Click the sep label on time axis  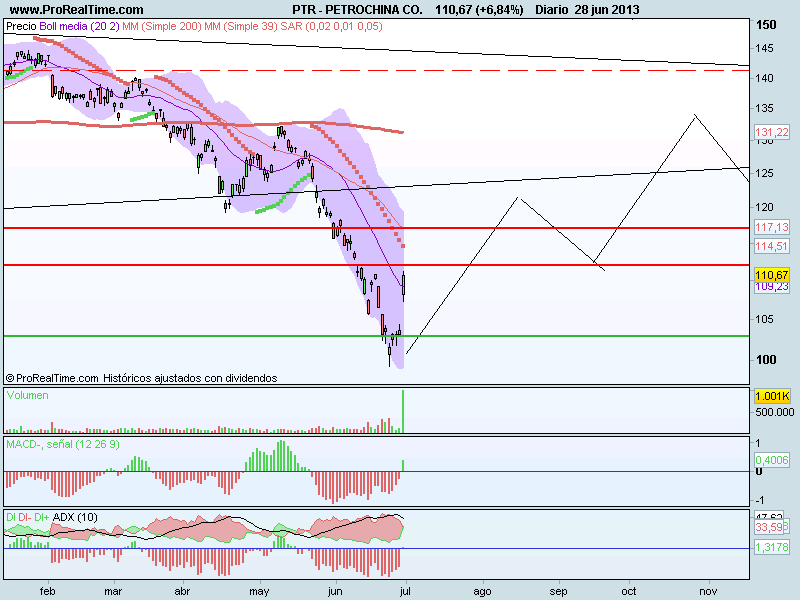pyautogui.click(x=558, y=592)
